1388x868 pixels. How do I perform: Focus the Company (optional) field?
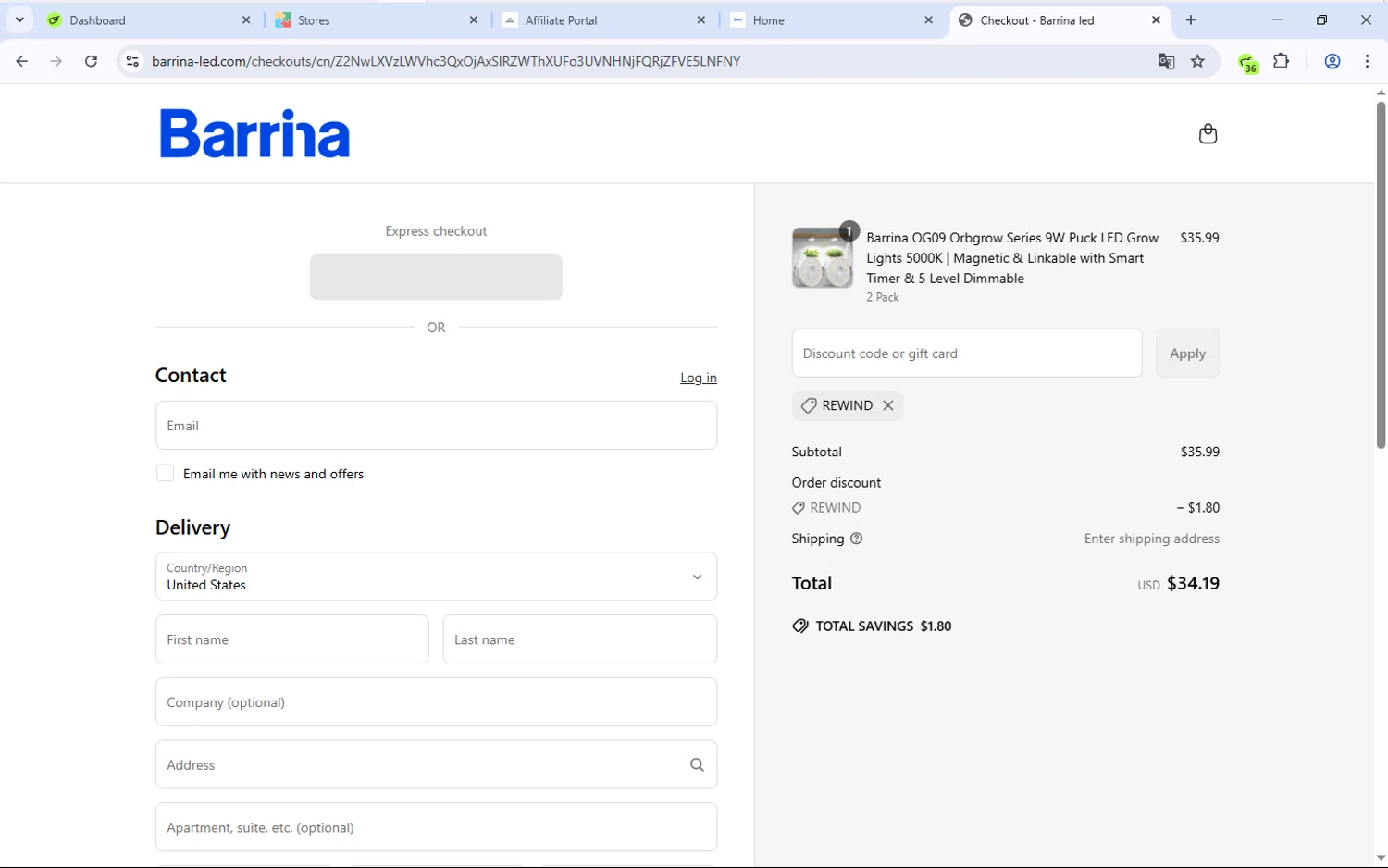click(436, 701)
